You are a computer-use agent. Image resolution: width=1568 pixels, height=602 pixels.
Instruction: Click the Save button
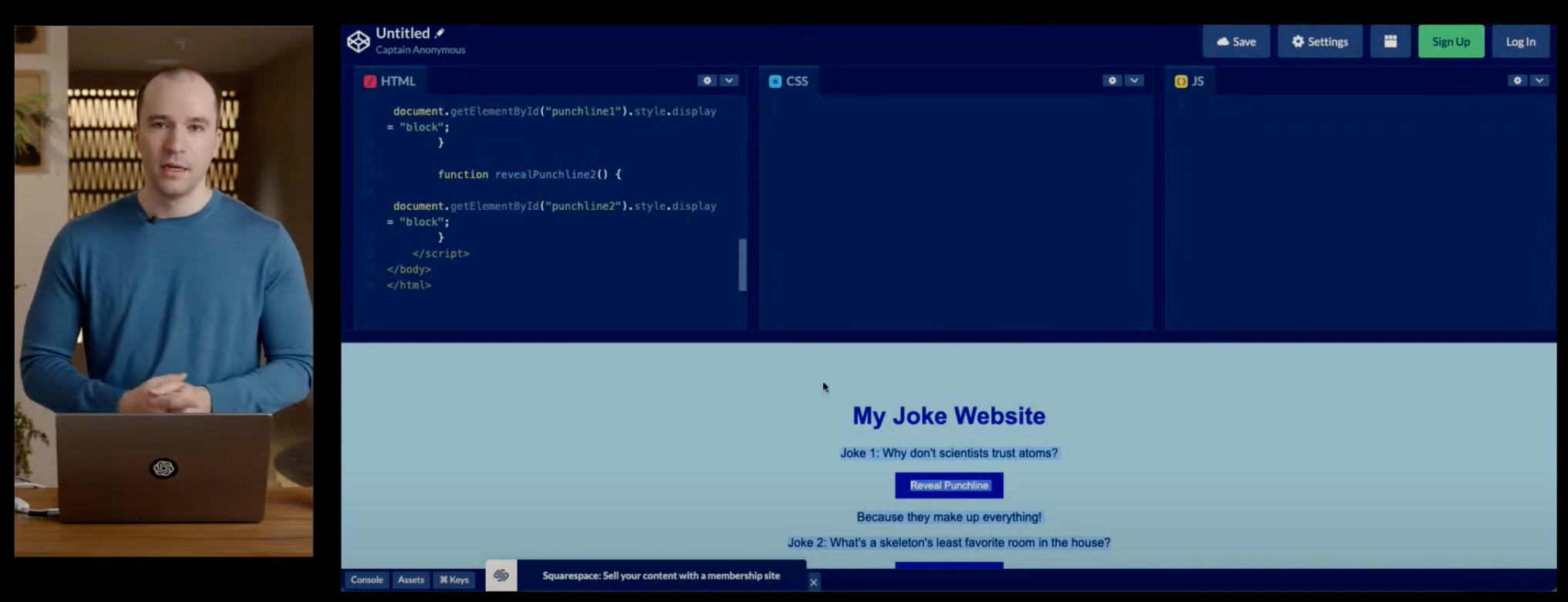point(1236,42)
